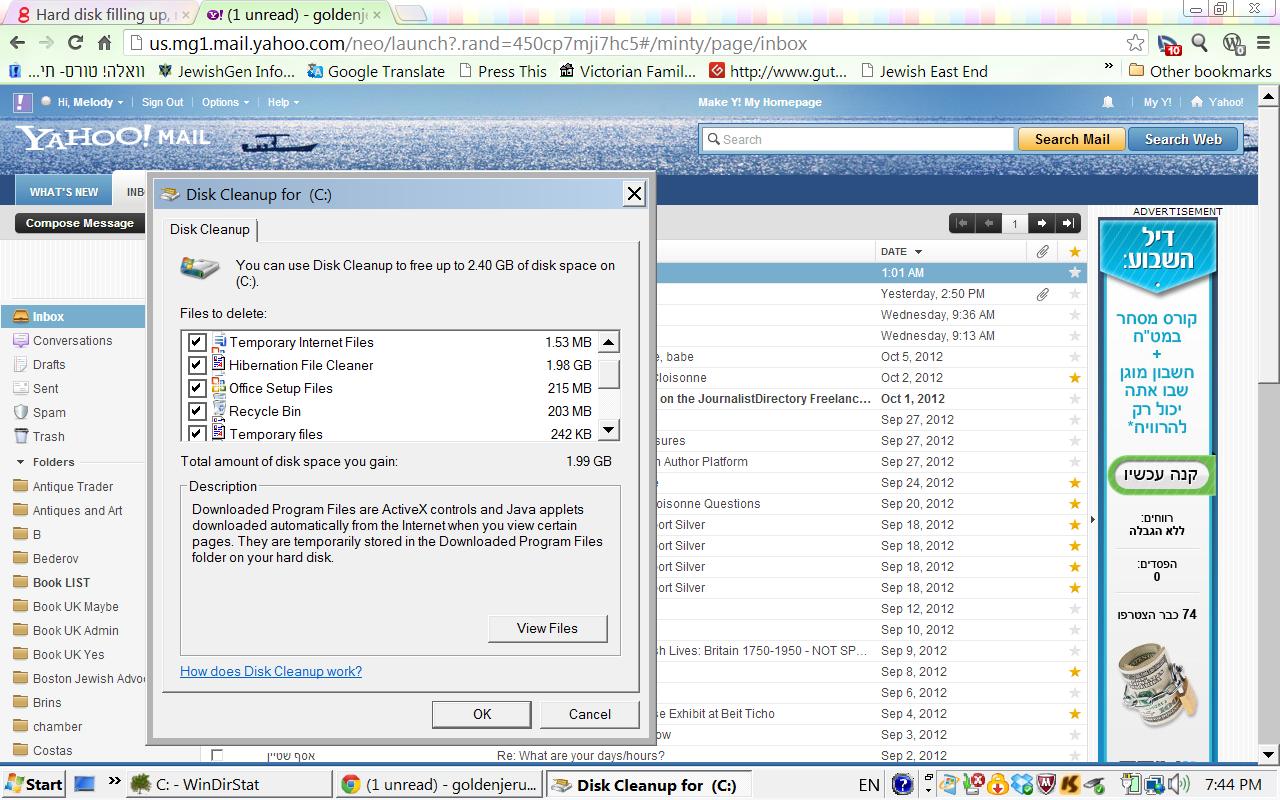The image size is (1280, 800).
Task: Go to next page of emails
Action: 1041,223
